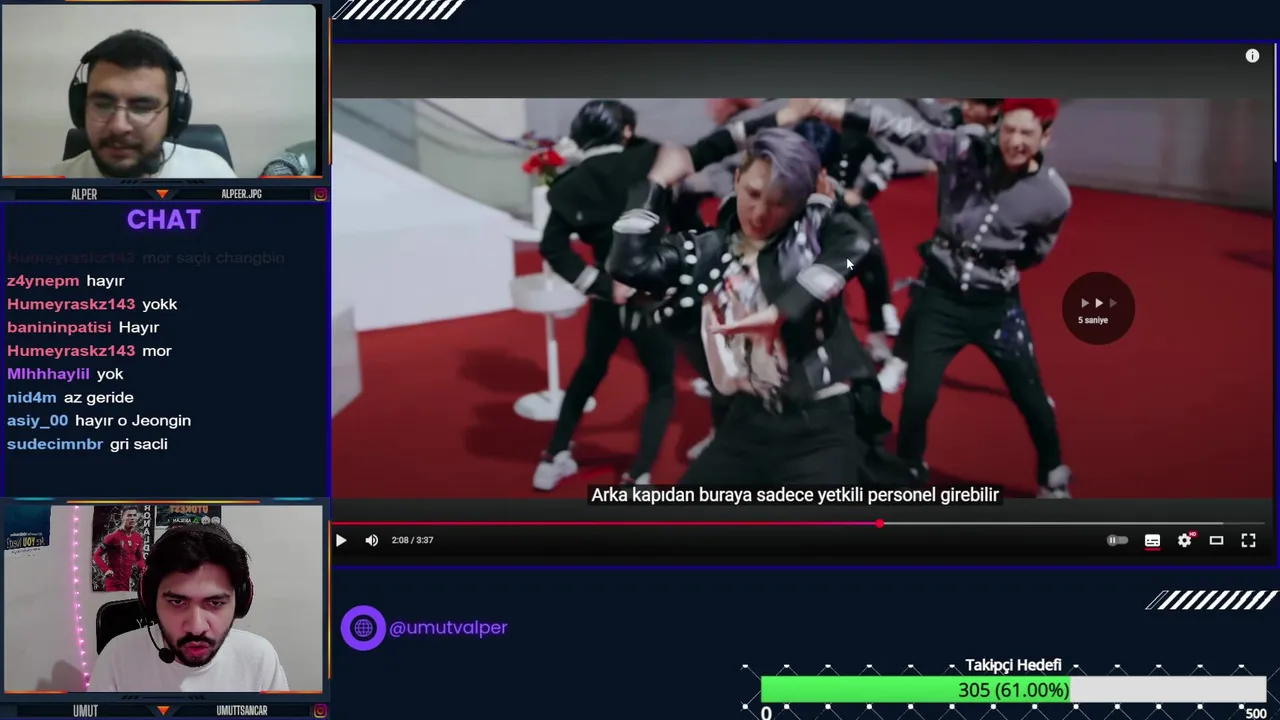Click the 'hayır o Jeongin' chat message
Screen dimensions: 1280x720
pos(133,421)
